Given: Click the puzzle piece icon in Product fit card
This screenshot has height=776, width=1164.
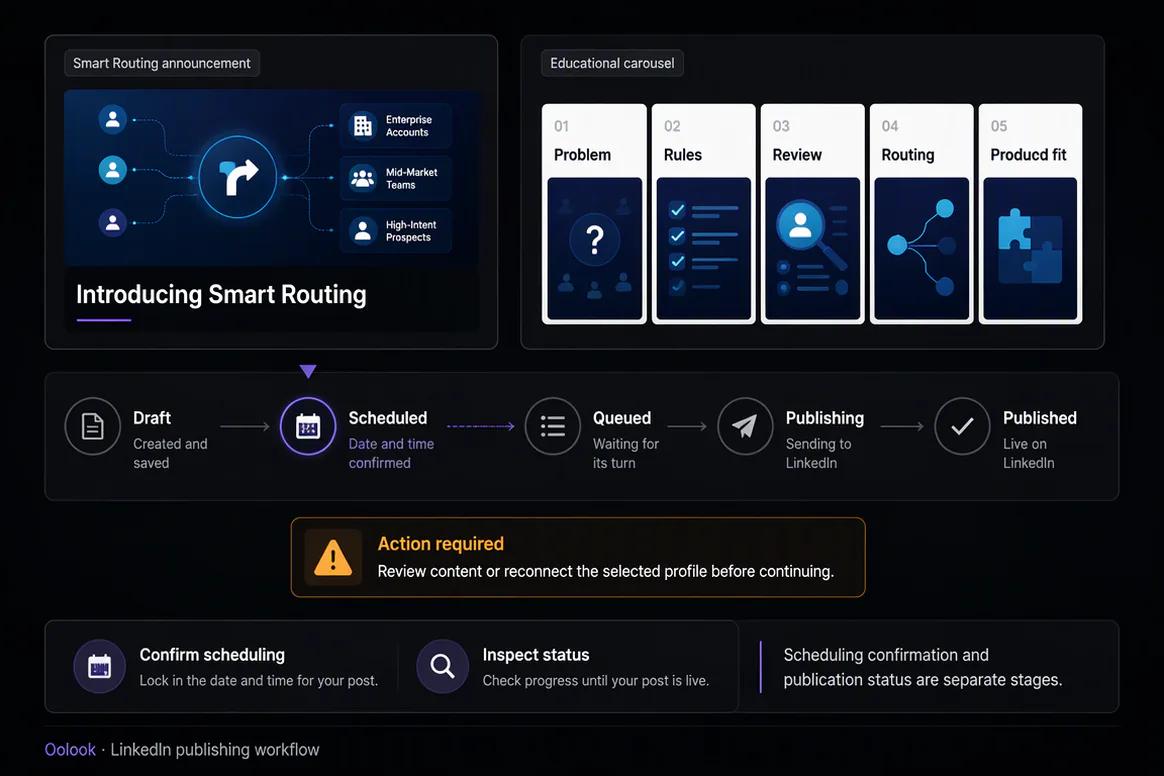Looking at the screenshot, I should pos(1030,247).
